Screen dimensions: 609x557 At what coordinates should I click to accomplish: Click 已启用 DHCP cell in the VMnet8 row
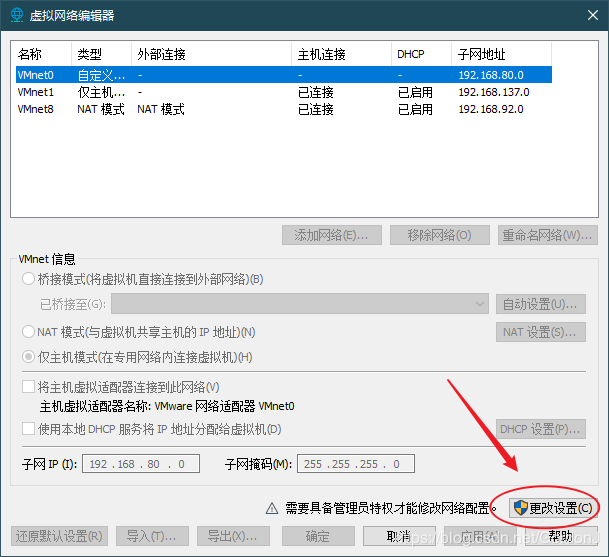415,109
